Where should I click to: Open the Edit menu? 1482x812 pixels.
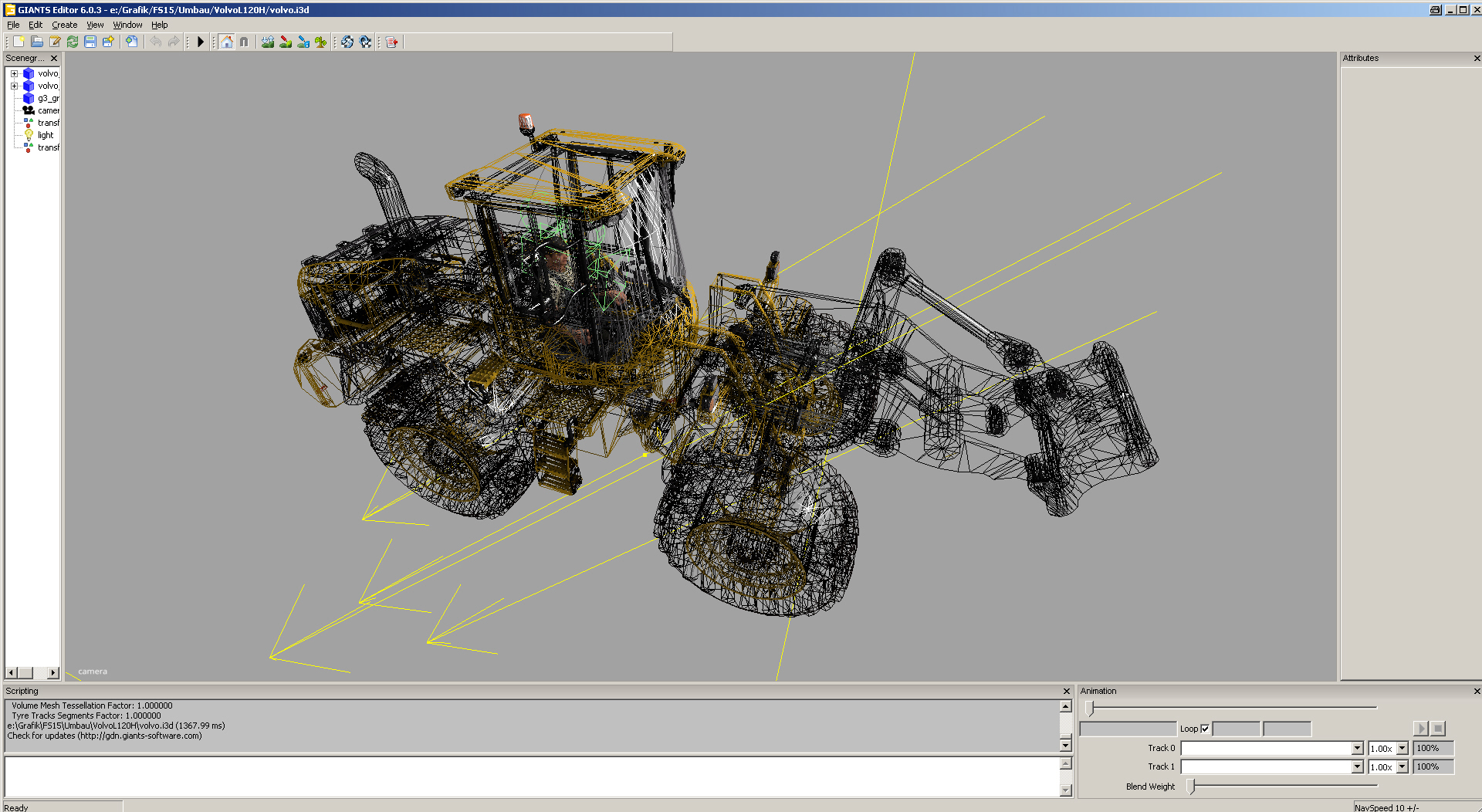coord(36,25)
